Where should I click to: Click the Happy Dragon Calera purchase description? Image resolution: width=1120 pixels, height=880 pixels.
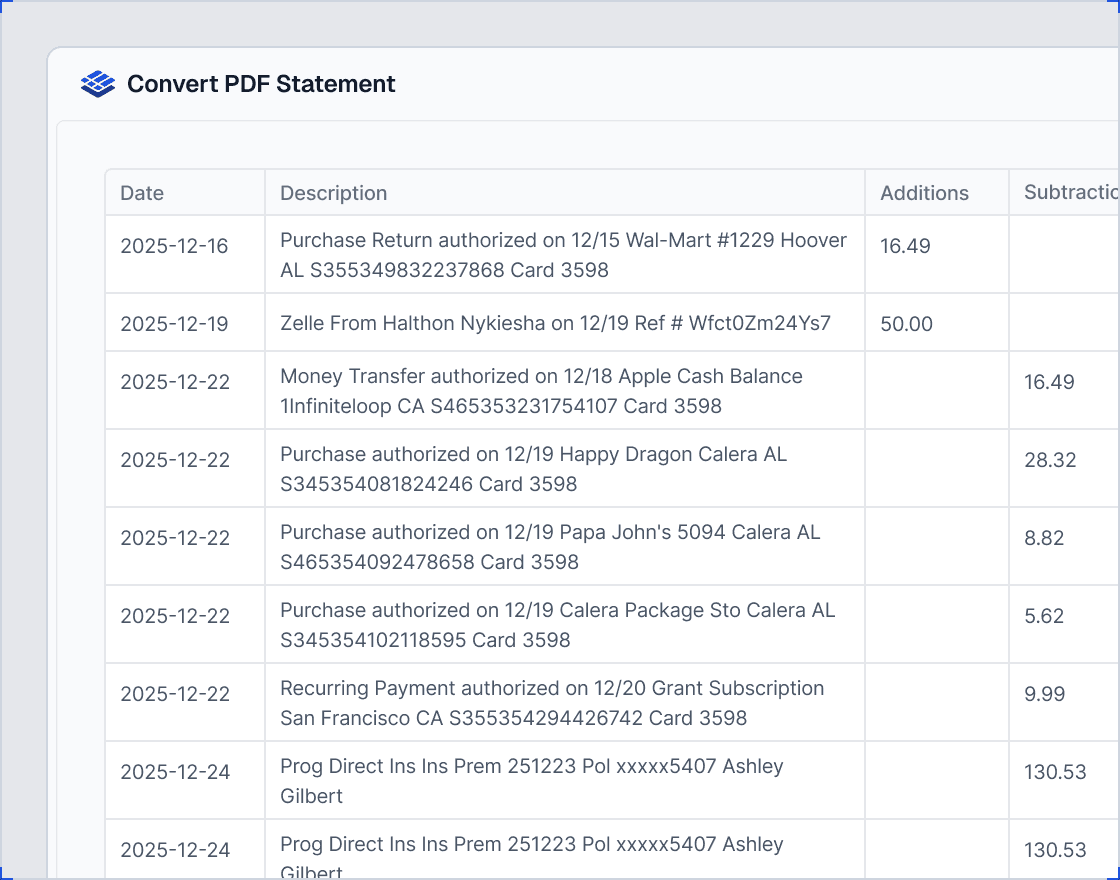pyautogui.click(x=534, y=469)
